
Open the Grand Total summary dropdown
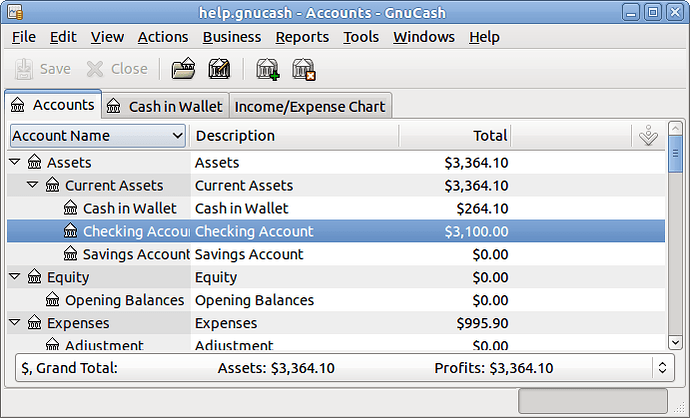pos(661,368)
